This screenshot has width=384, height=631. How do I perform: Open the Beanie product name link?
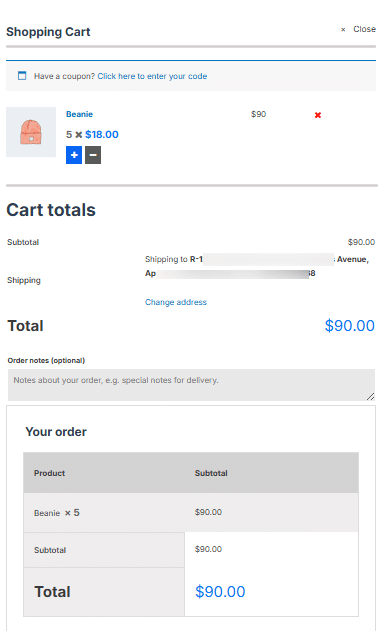(x=80, y=114)
